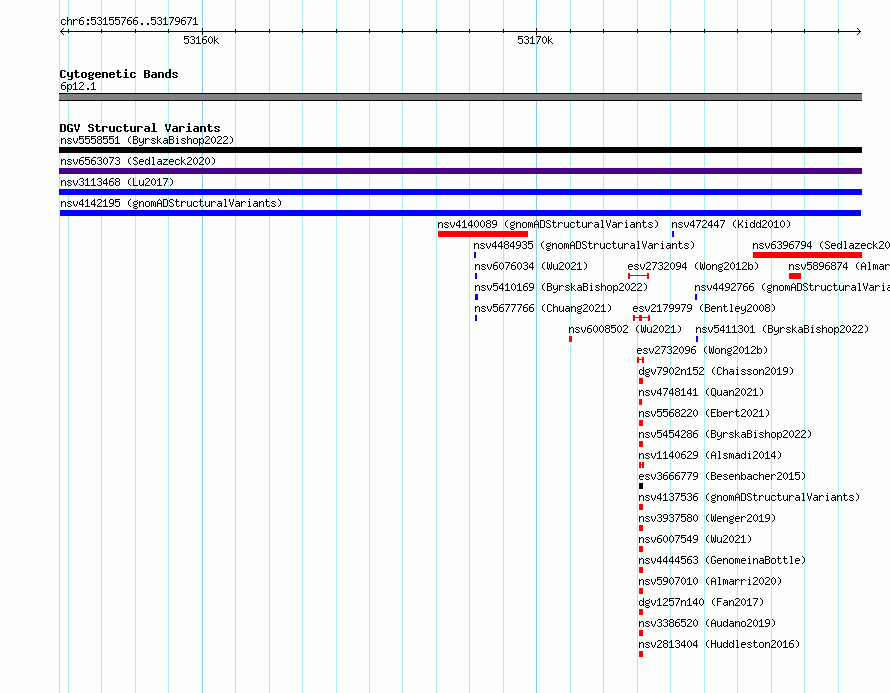The image size is (890, 693).
Task: Click esv2732096 (Wong2012b) label
Action: [x=702, y=350]
